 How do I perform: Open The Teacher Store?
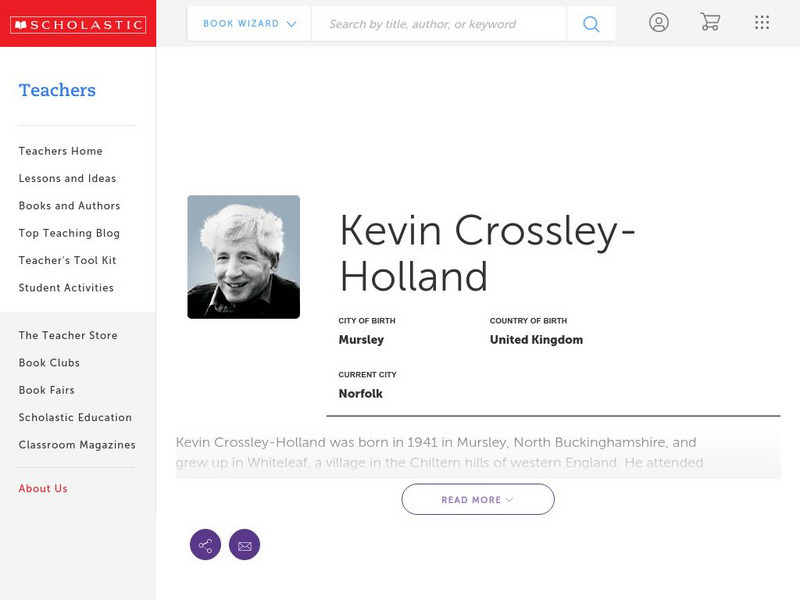68,336
